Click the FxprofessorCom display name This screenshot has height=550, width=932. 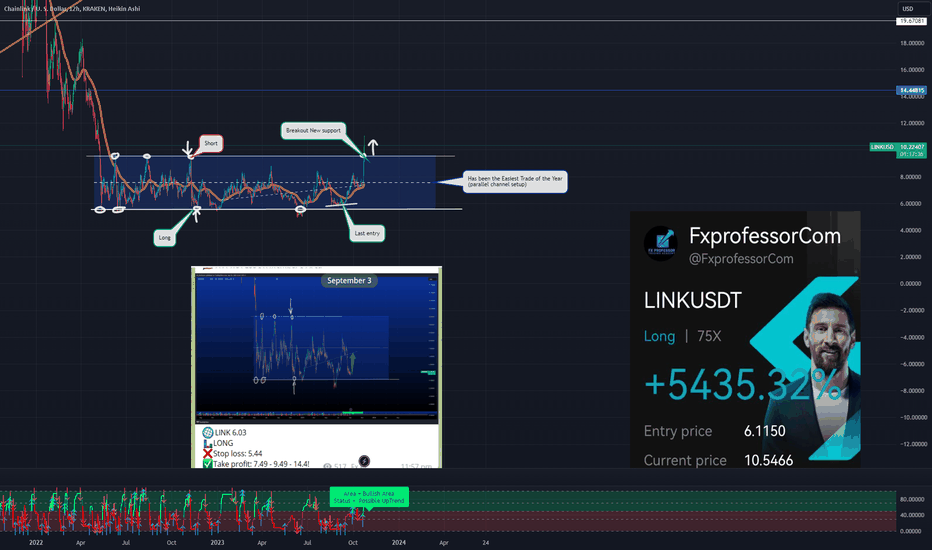pos(764,236)
